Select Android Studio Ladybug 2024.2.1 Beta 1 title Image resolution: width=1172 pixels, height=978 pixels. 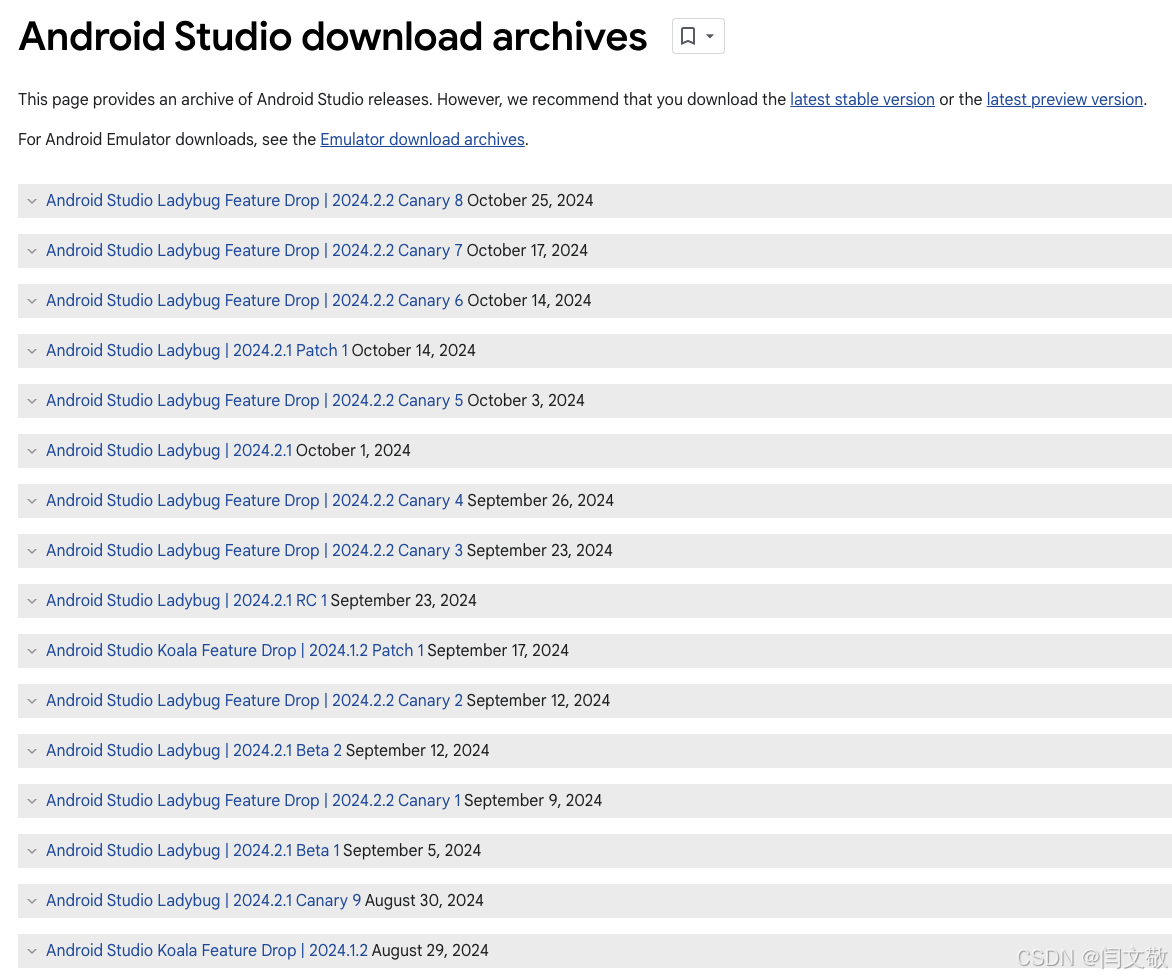[192, 852]
